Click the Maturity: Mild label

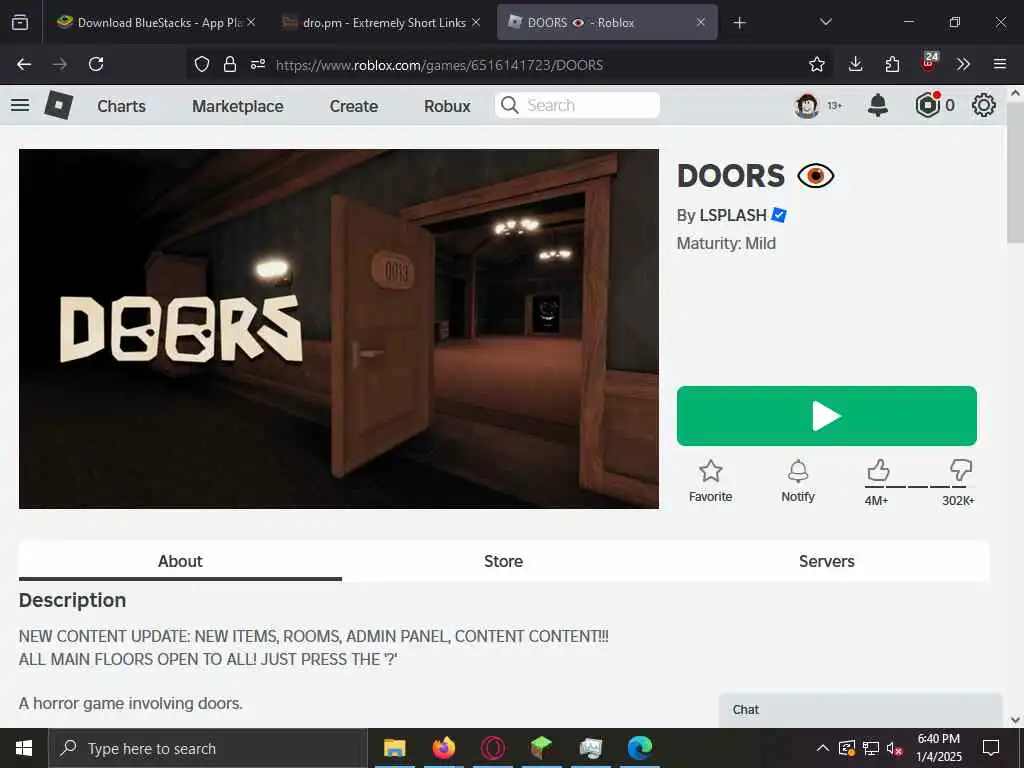point(726,244)
